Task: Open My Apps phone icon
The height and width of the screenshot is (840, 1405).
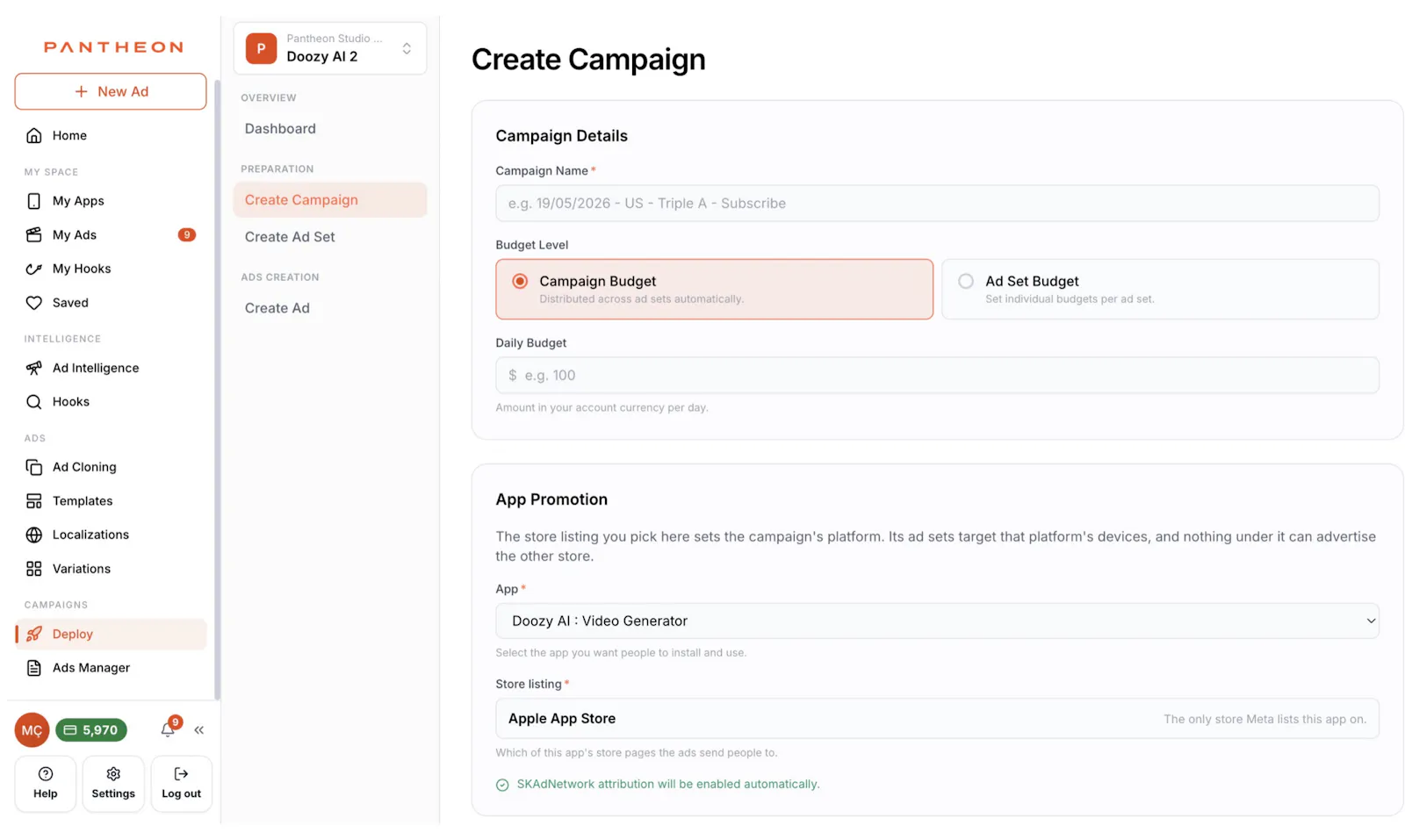Action: click(x=33, y=201)
